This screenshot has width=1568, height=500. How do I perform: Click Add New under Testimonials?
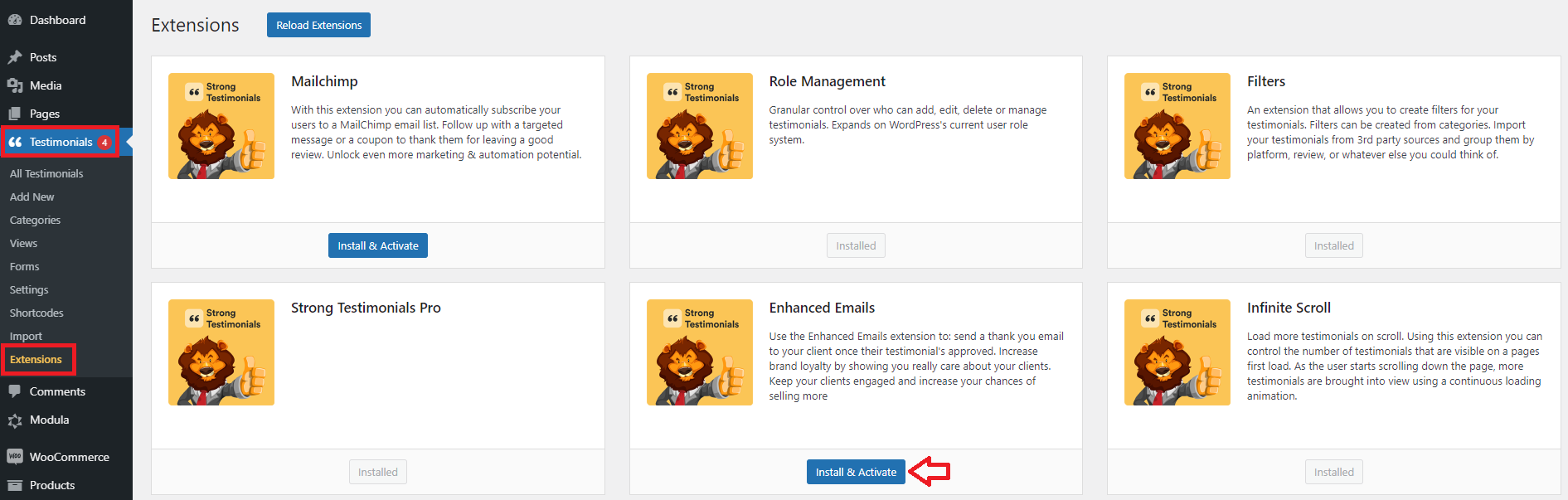(x=32, y=197)
